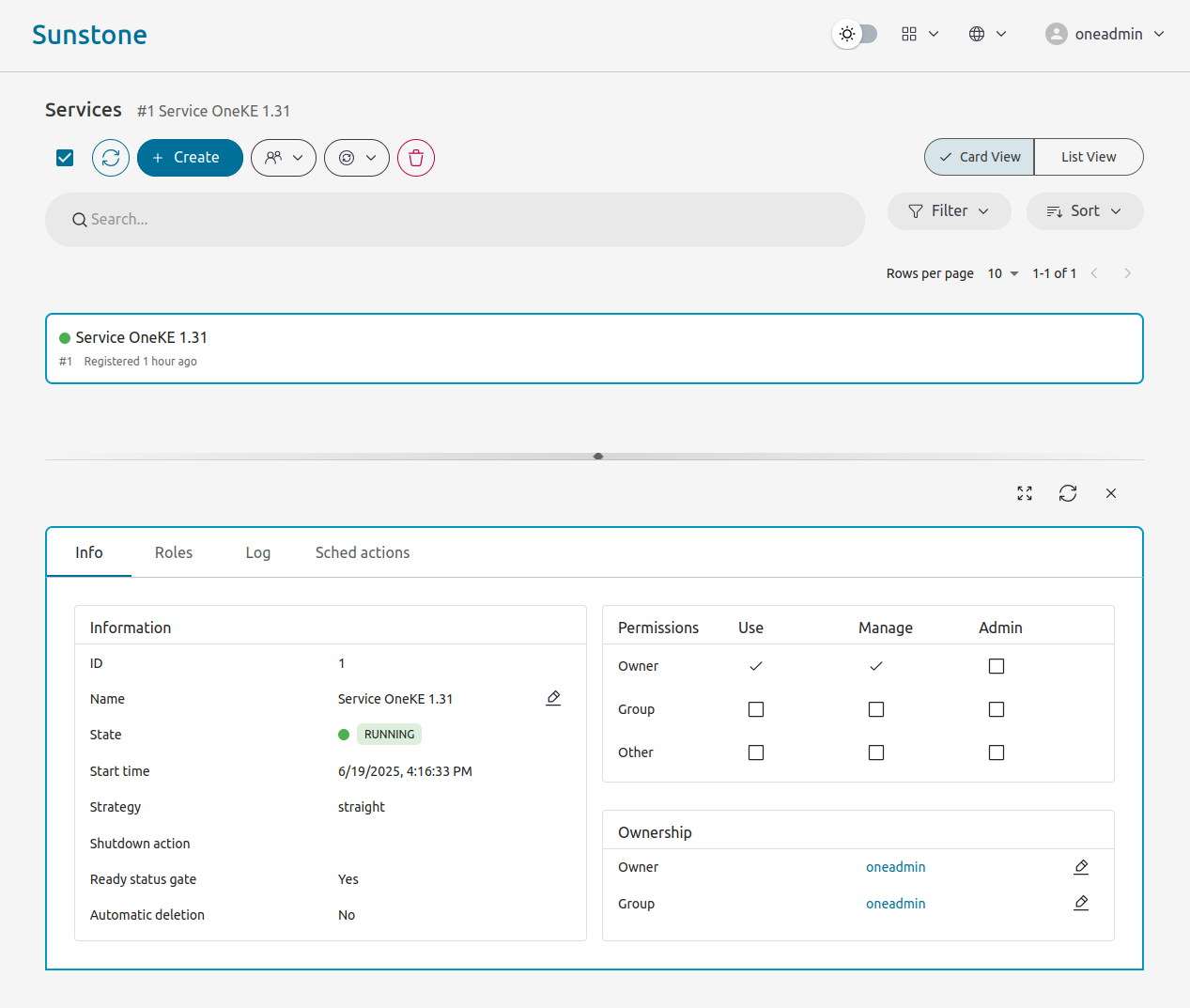
Task: Toggle Owner Manage permission
Action: [x=876, y=666]
